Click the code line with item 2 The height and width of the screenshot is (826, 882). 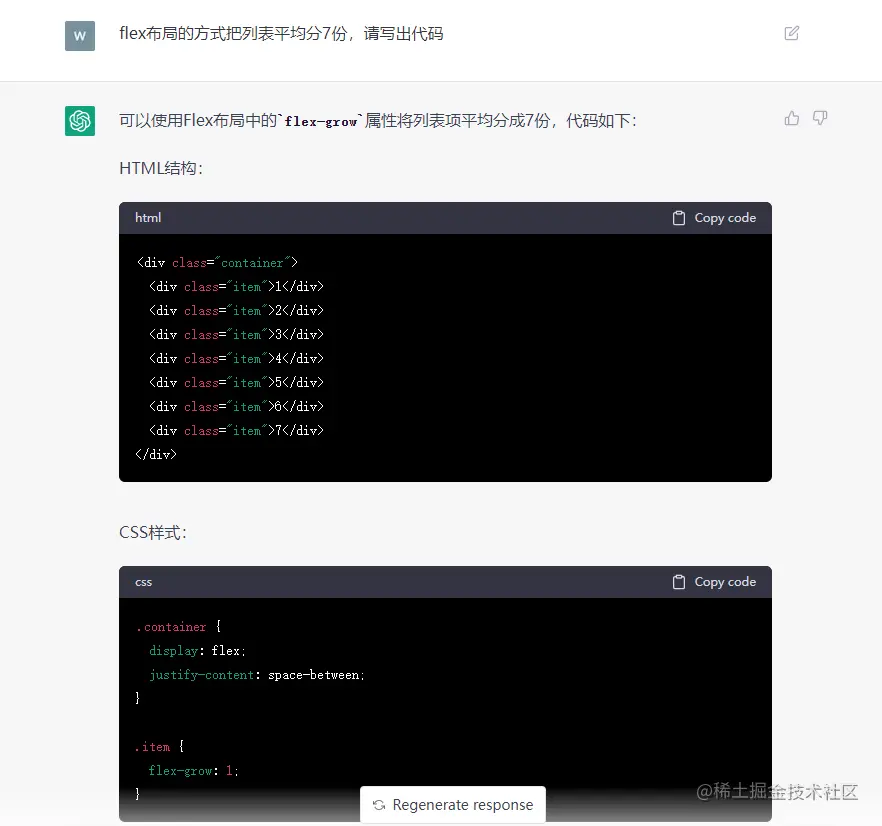coord(236,311)
